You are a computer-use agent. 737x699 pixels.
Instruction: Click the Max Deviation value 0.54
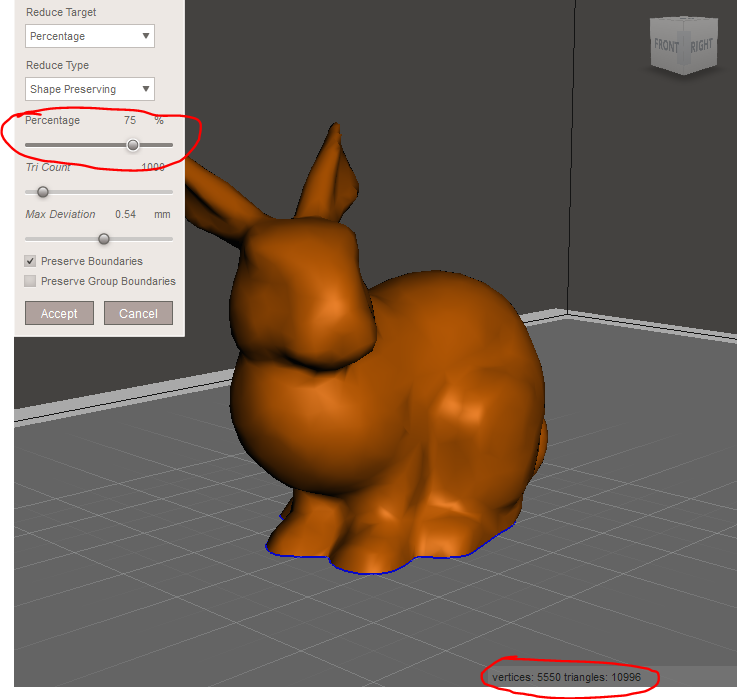125,214
